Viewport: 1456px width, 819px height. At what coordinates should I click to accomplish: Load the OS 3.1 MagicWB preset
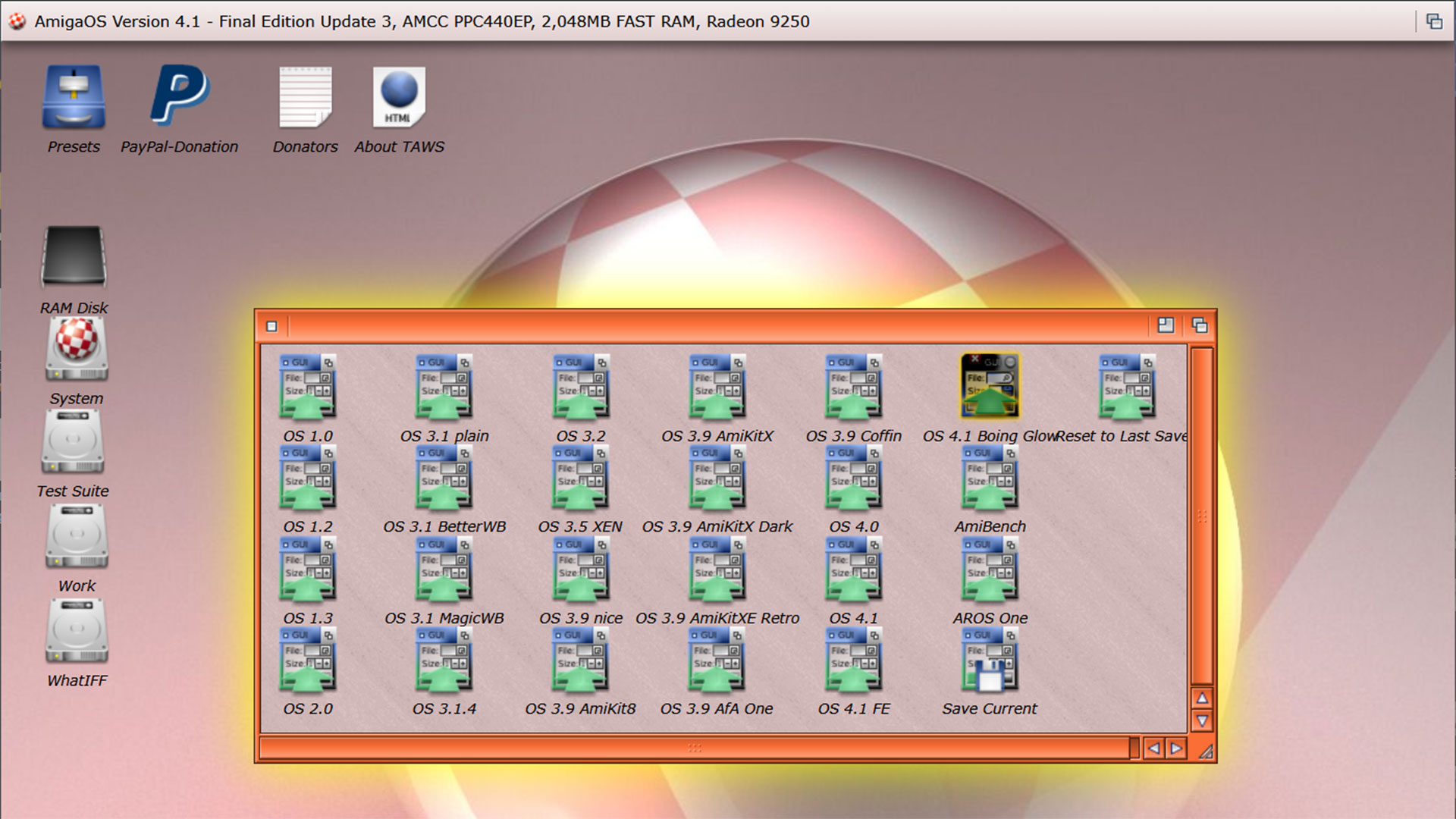point(444,569)
